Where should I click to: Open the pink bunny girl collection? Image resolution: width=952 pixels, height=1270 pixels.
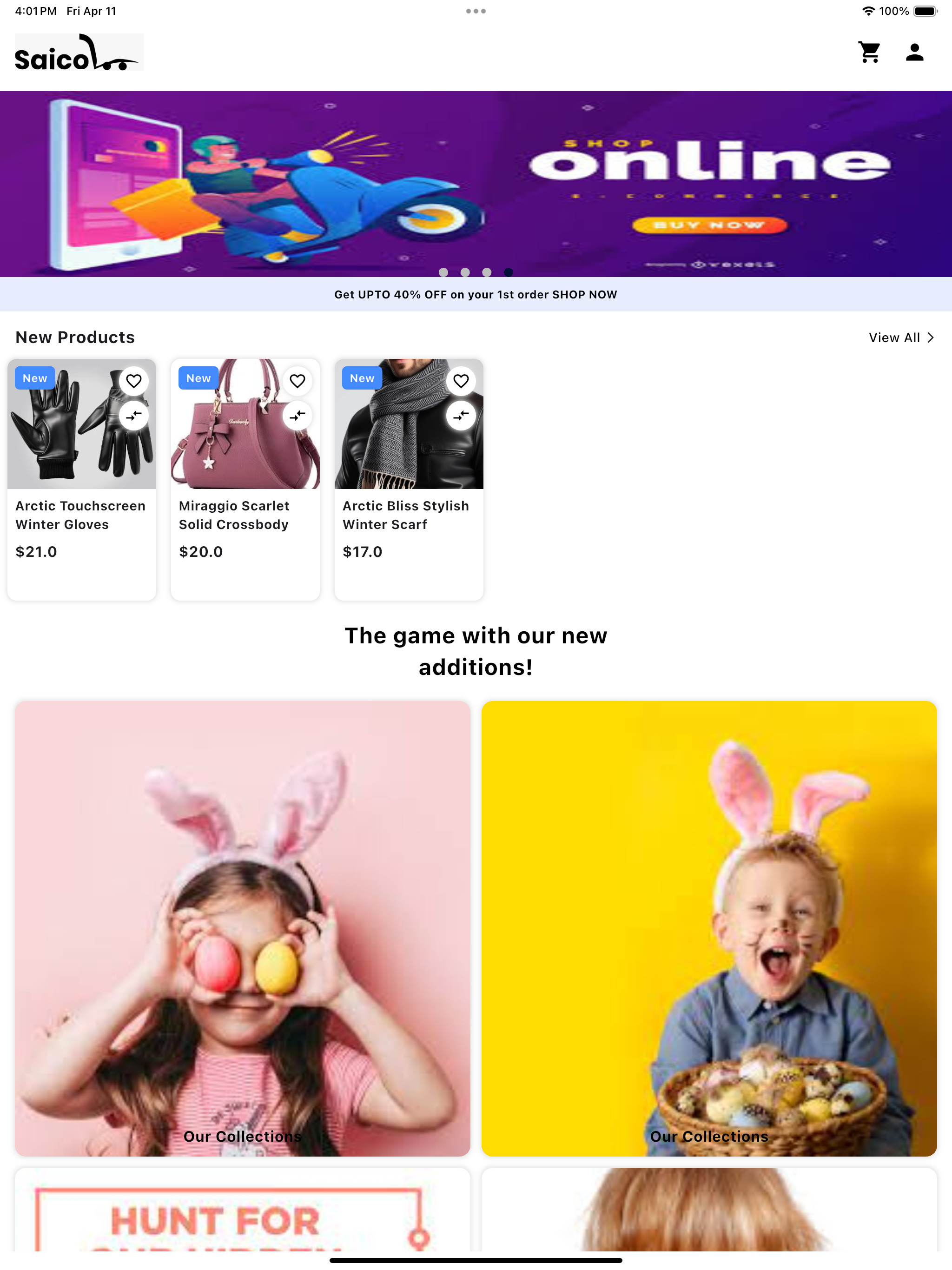click(242, 928)
